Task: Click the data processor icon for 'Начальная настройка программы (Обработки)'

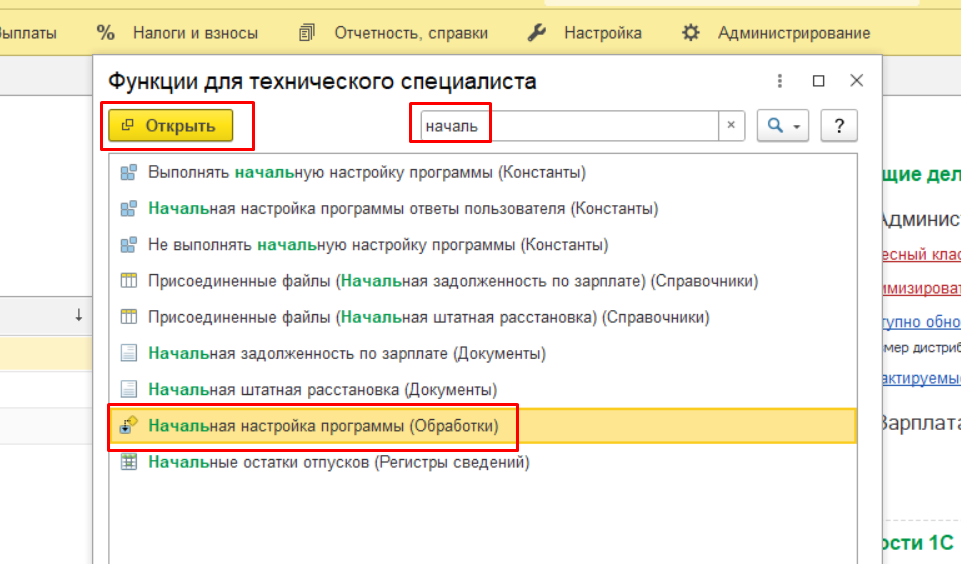Action: [128, 426]
